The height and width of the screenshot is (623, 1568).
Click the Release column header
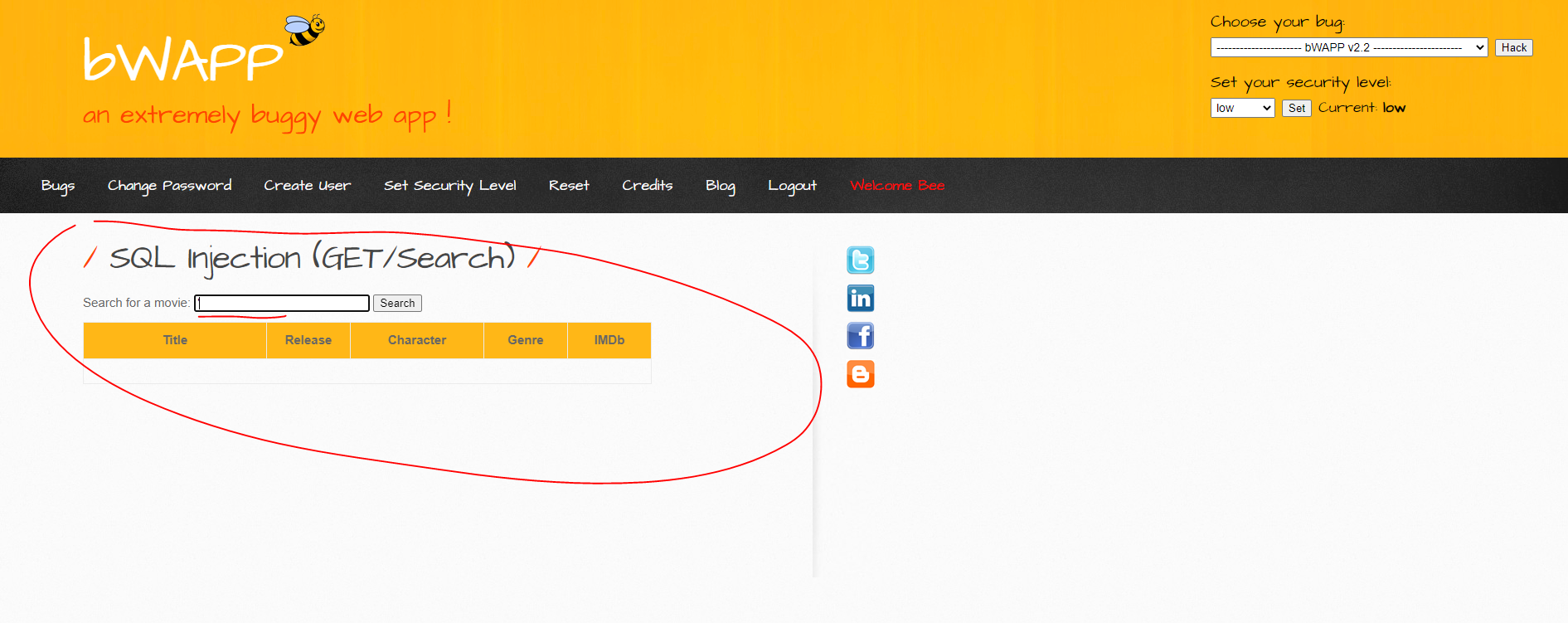[308, 340]
